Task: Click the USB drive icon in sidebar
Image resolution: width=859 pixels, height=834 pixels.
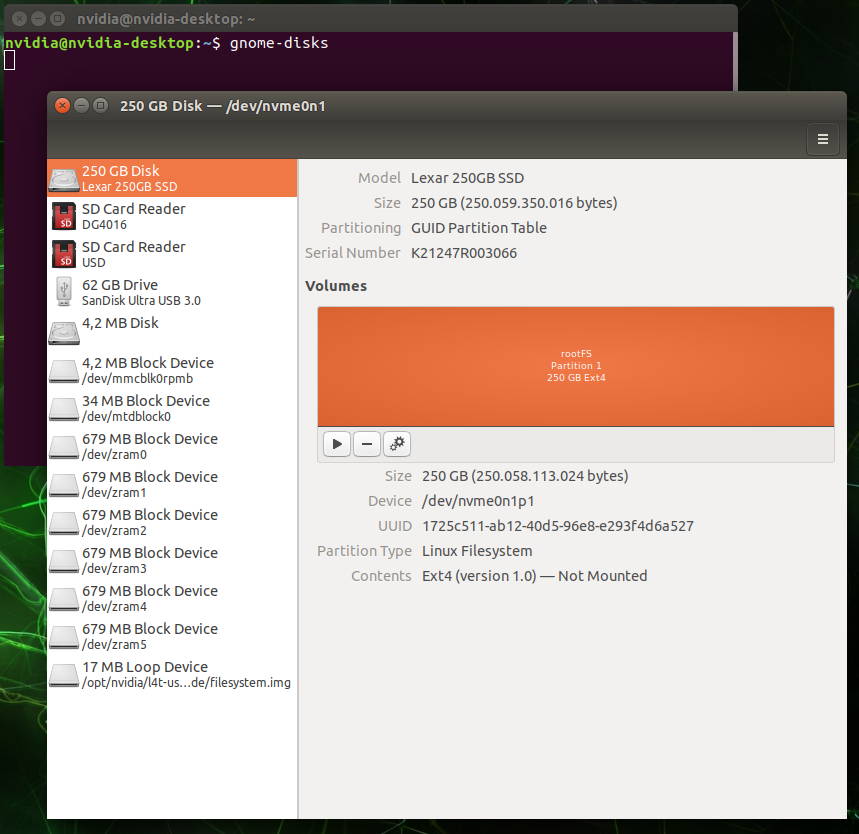Action: click(64, 292)
